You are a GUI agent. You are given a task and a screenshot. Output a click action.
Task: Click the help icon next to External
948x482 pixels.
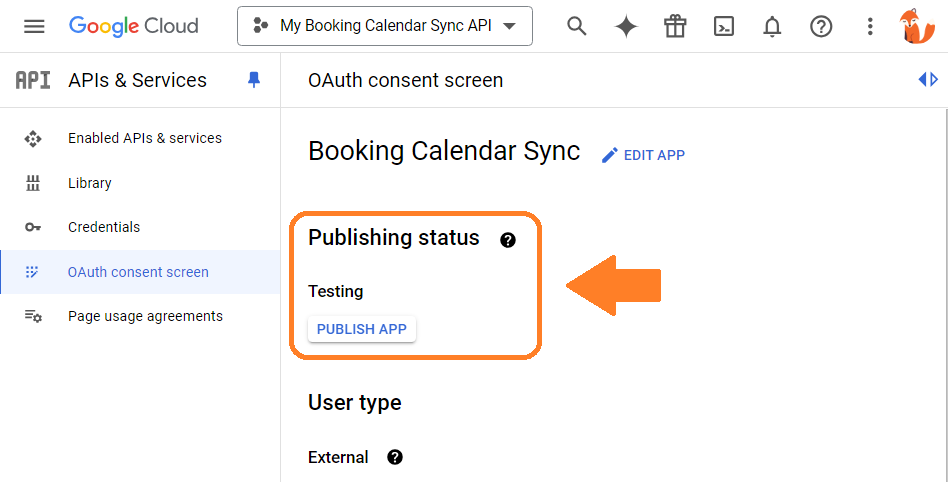click(395, 457)
